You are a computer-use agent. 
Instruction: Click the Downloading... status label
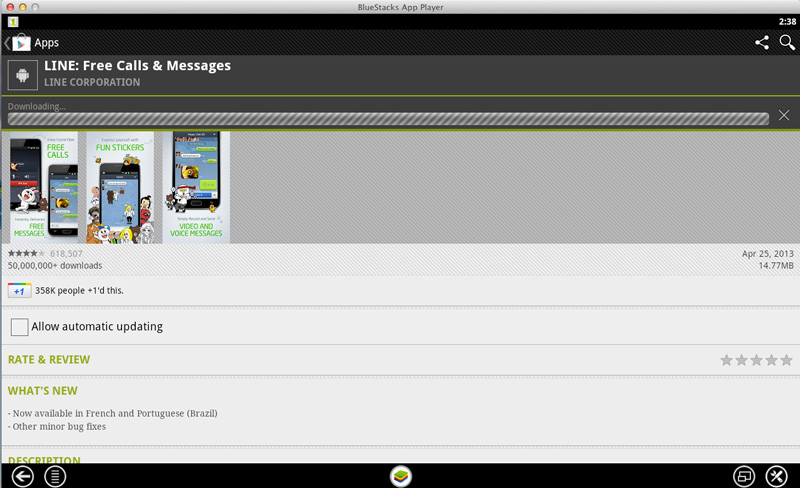pyautogui.click(x=37, y=106)
